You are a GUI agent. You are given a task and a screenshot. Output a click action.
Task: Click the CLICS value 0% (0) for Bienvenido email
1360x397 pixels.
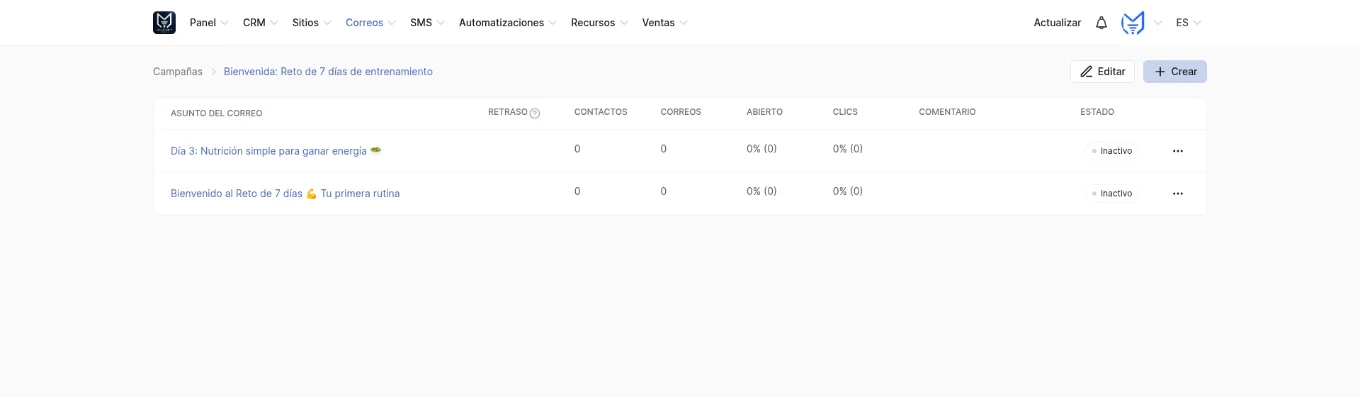click(848, 191)
